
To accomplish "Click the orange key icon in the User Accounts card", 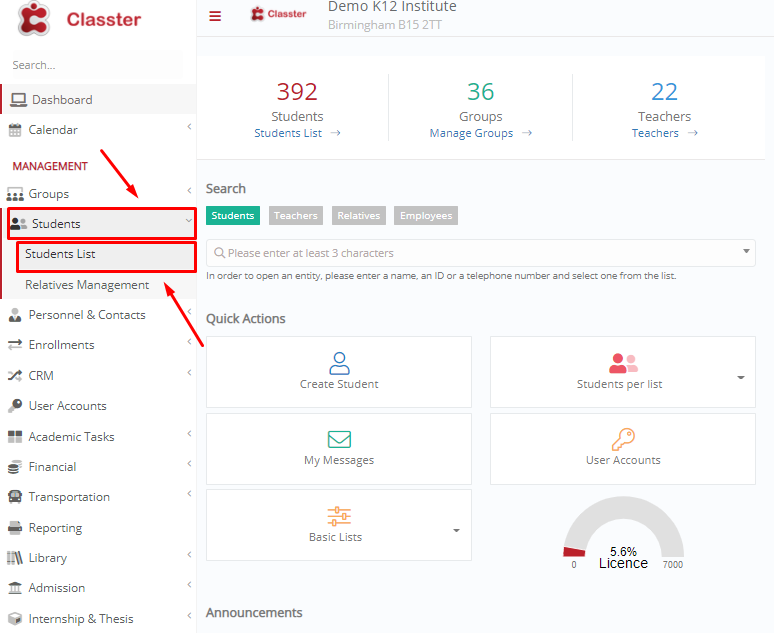I will [623, 439].
